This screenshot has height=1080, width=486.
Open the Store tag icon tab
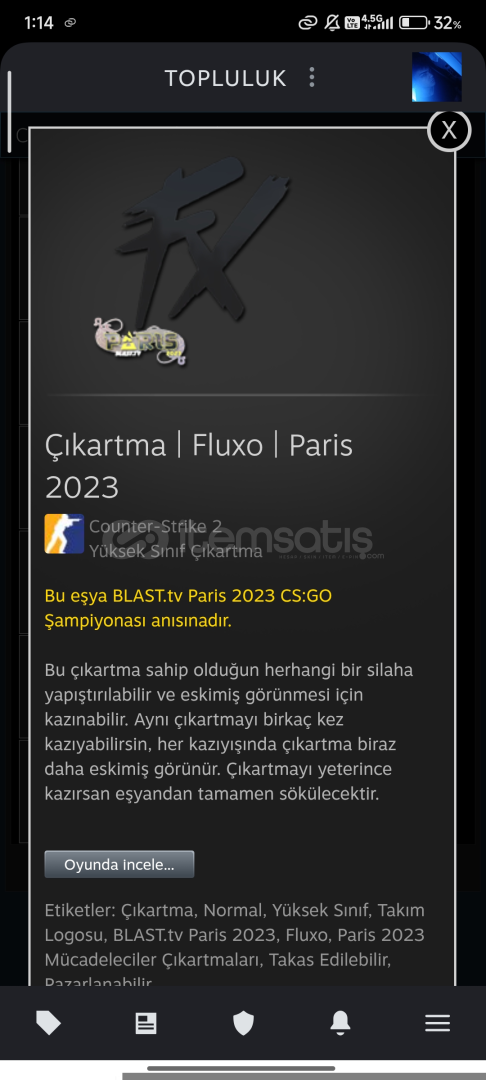coord(48,1023)
